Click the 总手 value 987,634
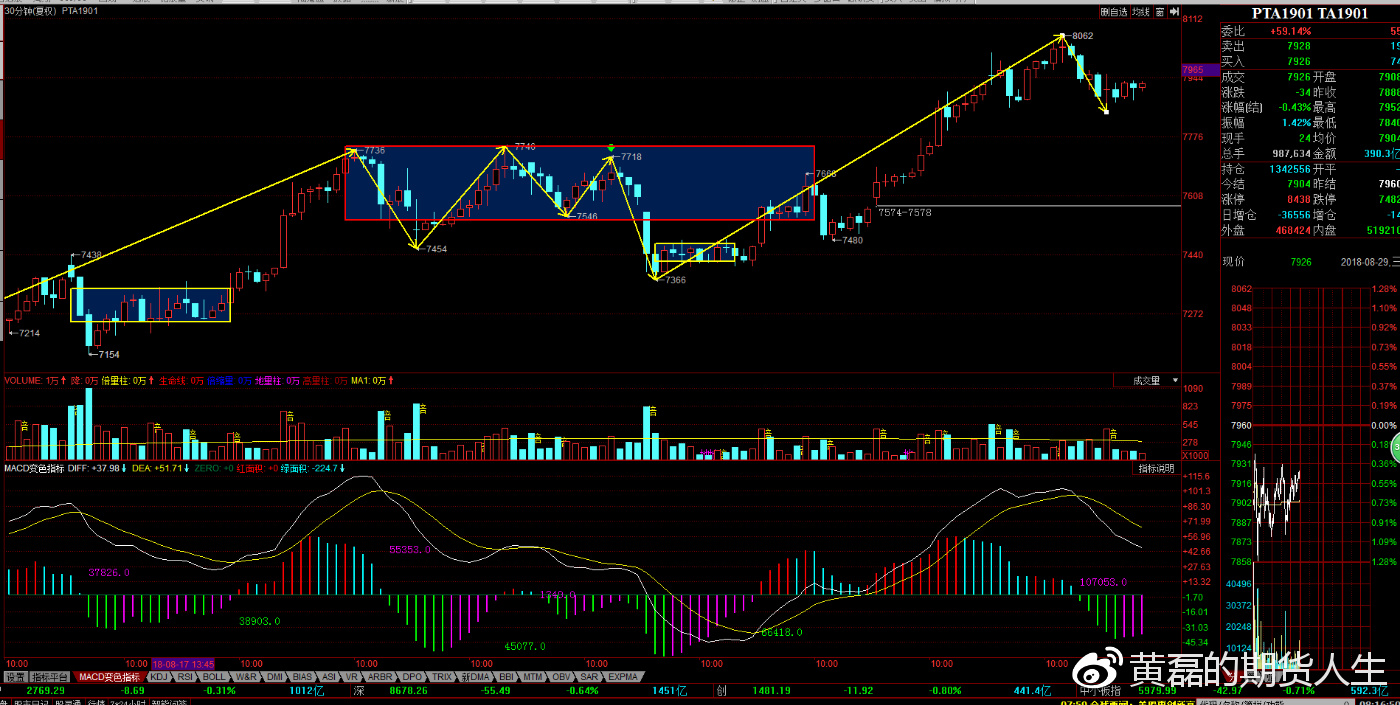This screenshot has width=1400, height=705. pyautogui.click(x=1290, y=153)
